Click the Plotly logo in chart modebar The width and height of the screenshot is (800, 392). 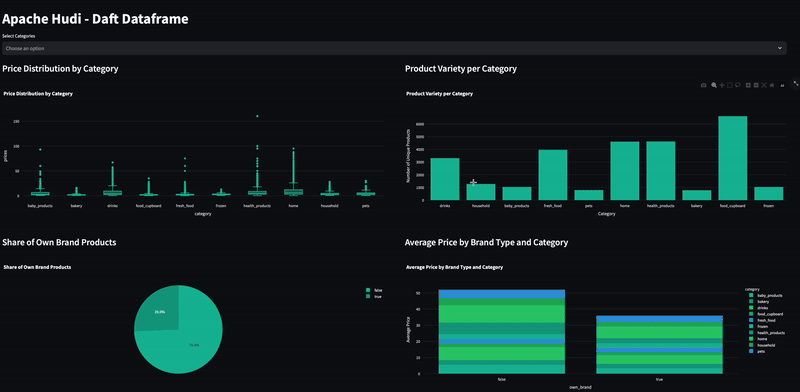[782, 85]
